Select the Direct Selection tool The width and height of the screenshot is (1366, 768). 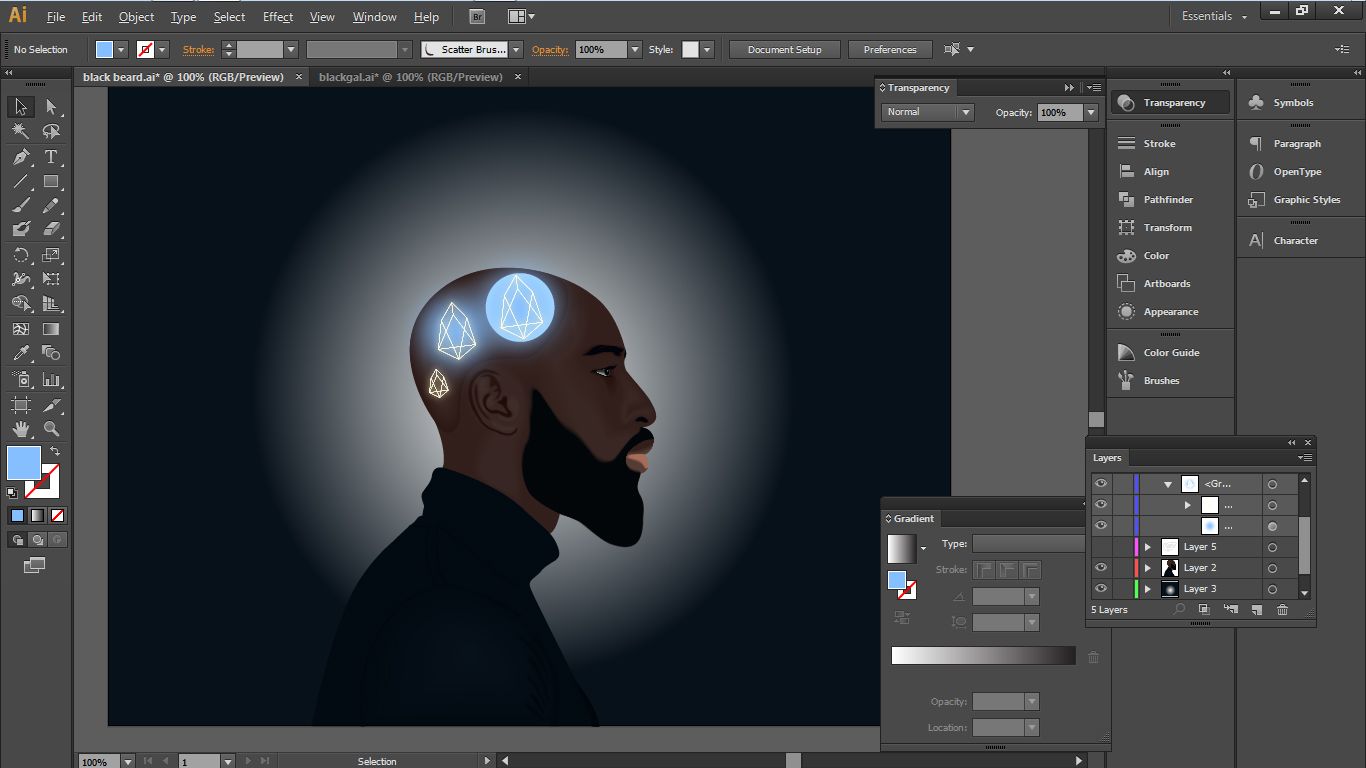(x=51, y=107)
